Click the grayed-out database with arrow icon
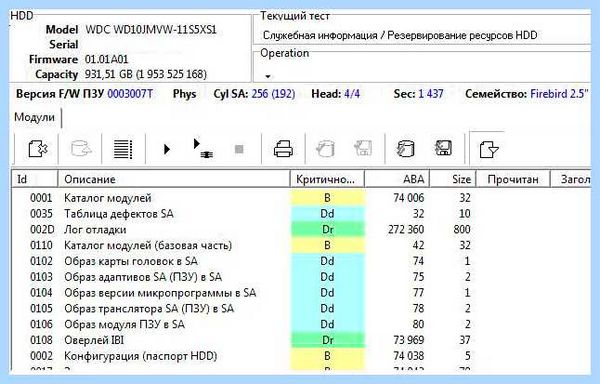600x384 pixels. point(81,148)
